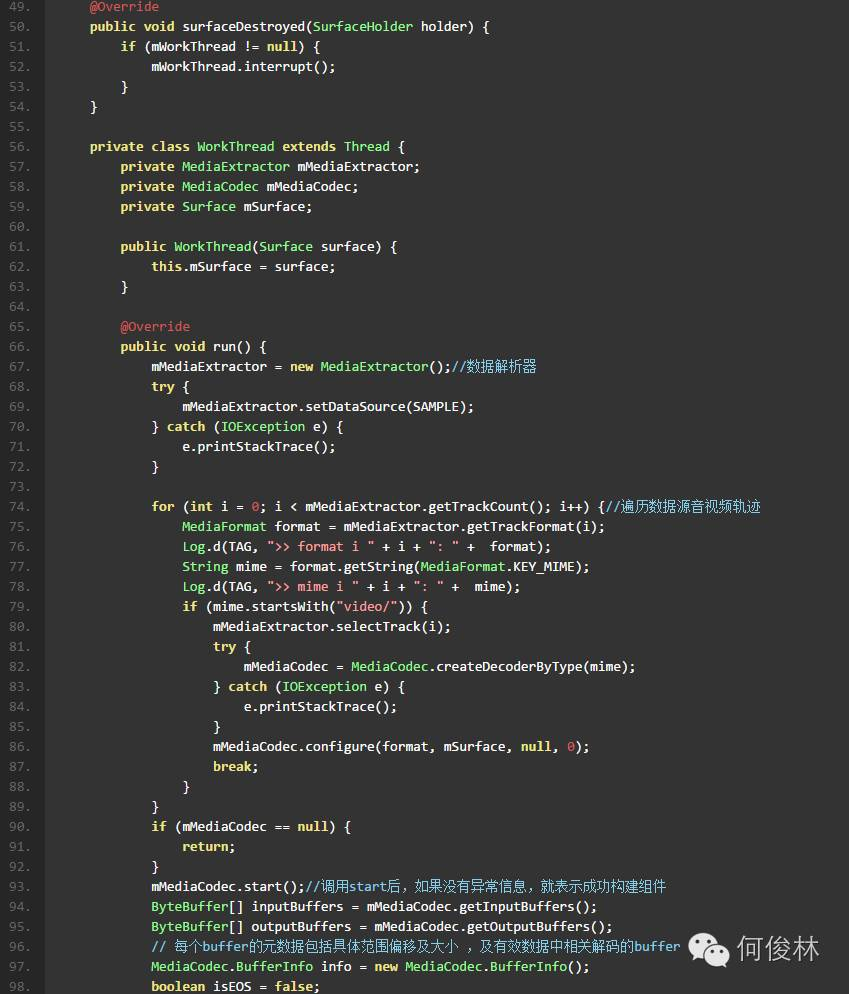Click comment '//调用start后，如果没有异常信息'
This screenshot has width=849, height=994.
(416, 887)
